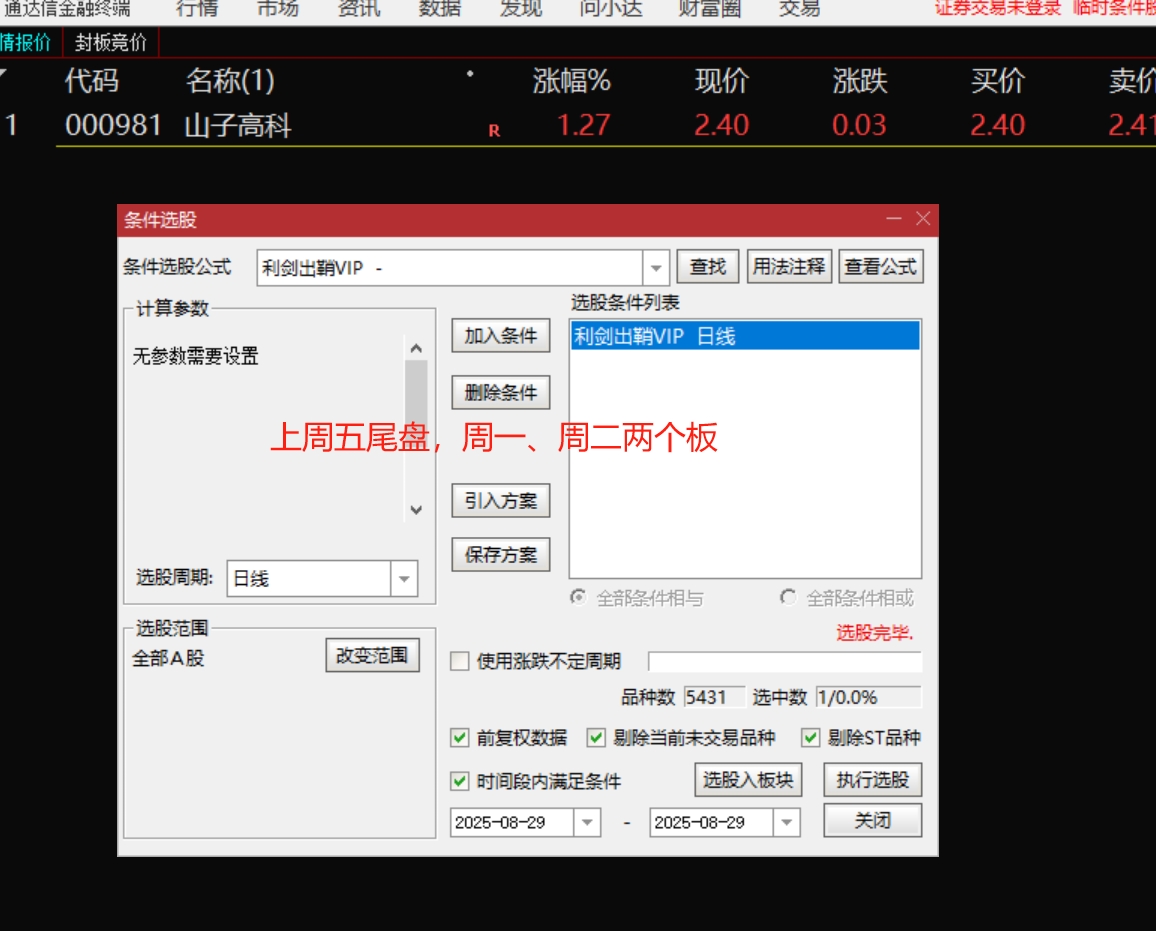
Task: Click the 查看公式 button
Action: [x=880, y=266]
